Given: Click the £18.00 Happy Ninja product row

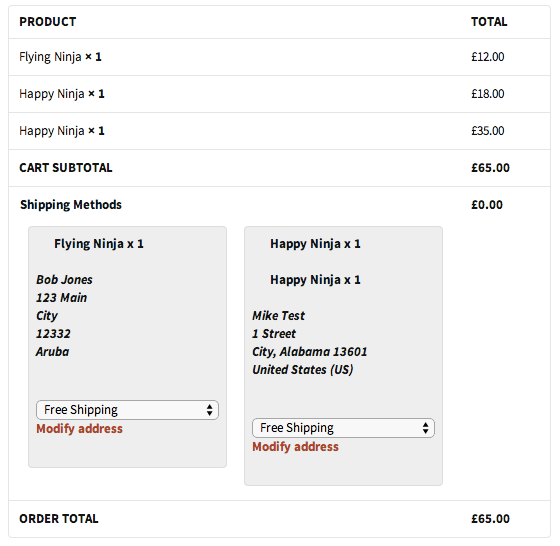Looking at the screenshot, I should pyautogui.click(x=279, y=94).
